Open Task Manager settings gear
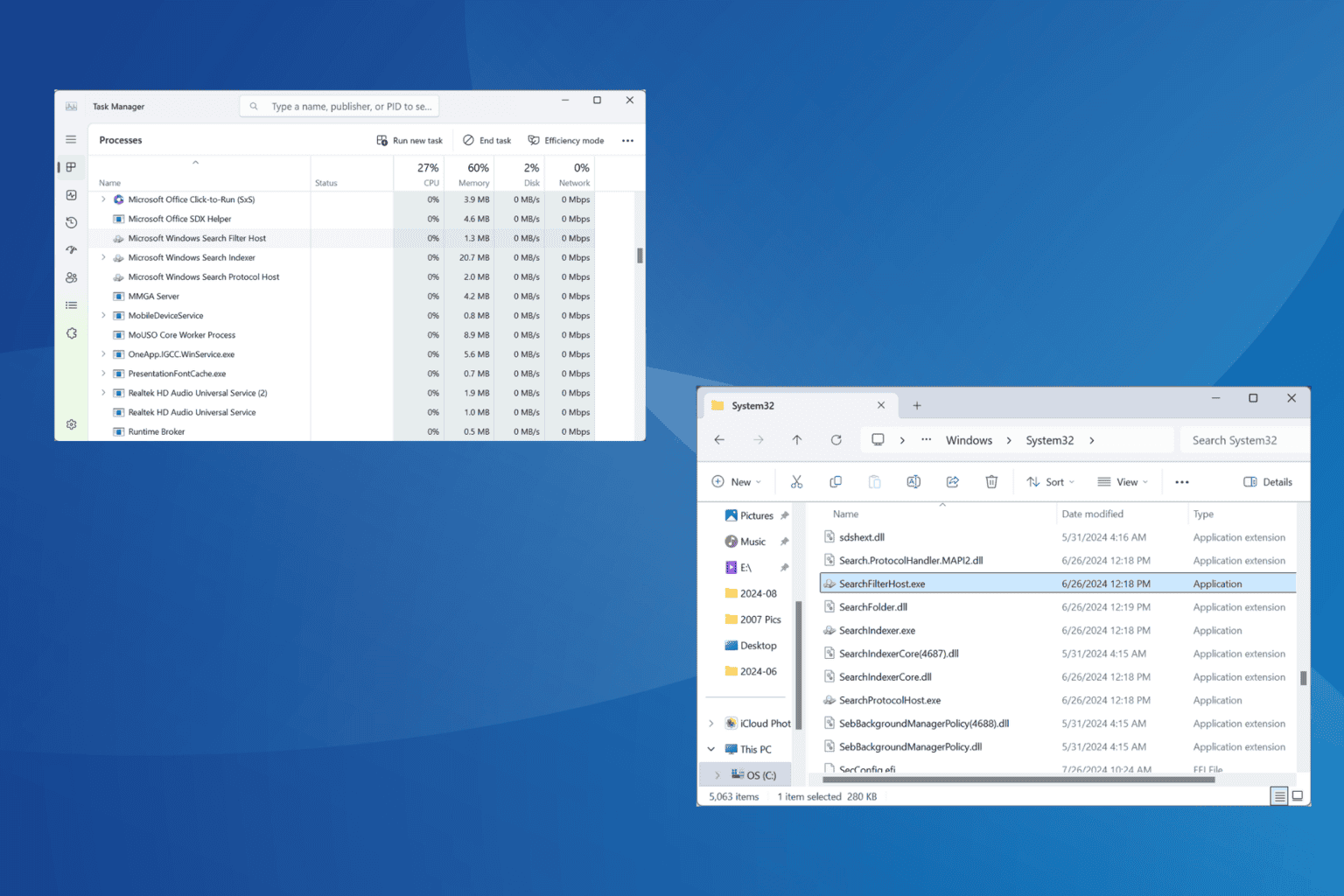The image size is (1344, 896). [x=71, y=424]
